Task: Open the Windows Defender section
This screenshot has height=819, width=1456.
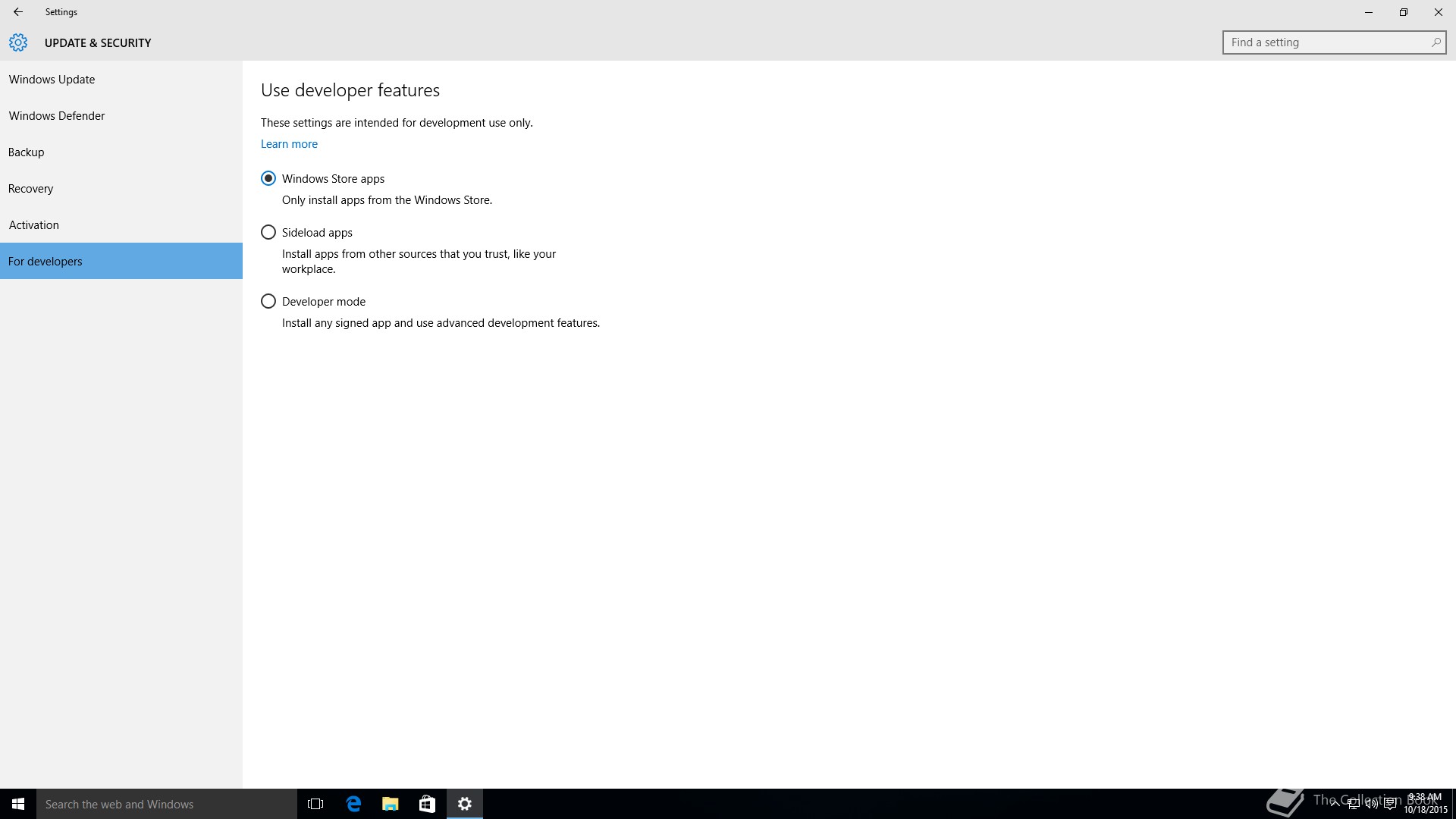Action: [121, 115]
